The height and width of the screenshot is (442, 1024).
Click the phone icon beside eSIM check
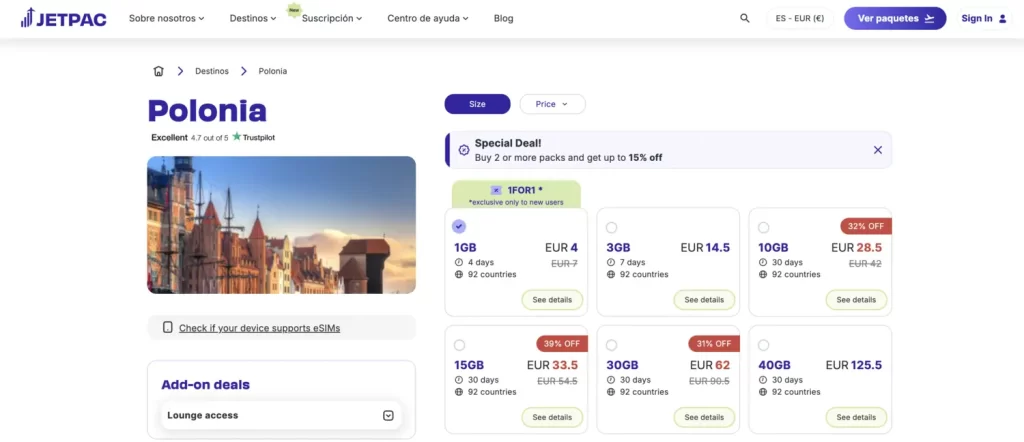[x=168, y=328]
